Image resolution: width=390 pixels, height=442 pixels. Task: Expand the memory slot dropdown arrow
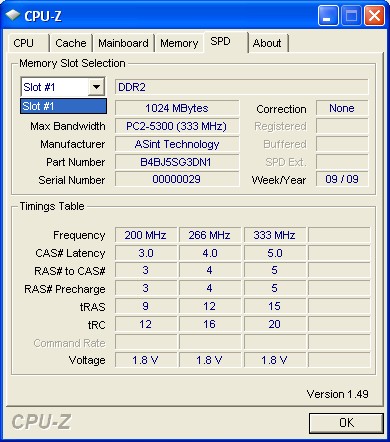[x=96, y=87]
